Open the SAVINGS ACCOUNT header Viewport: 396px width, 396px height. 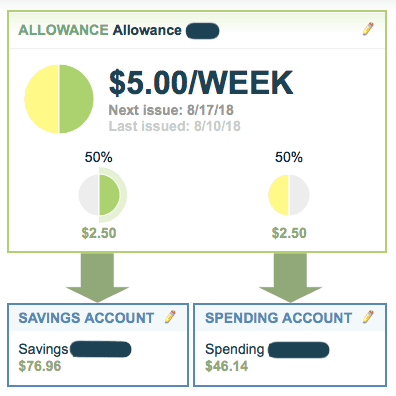[x=86, y=318]
